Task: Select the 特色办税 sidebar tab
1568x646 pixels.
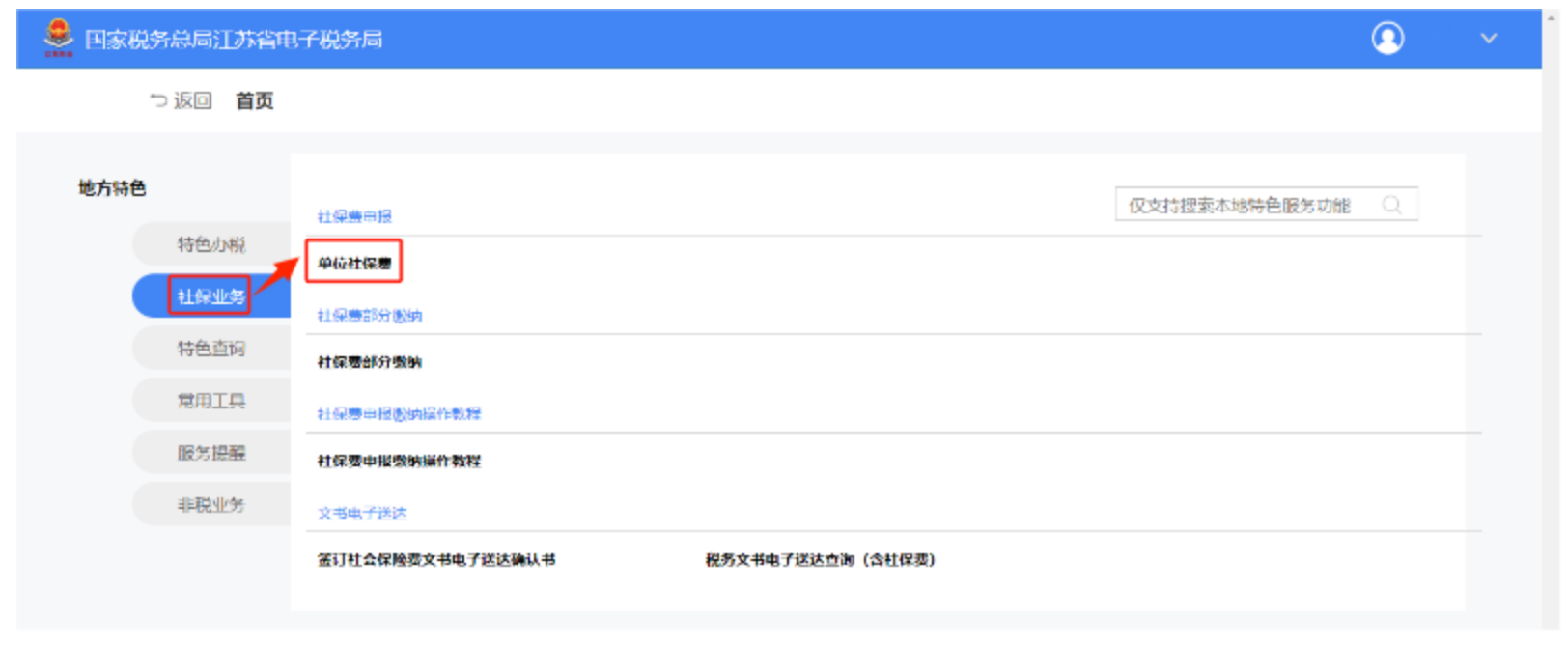Action: tap(210, 244)
